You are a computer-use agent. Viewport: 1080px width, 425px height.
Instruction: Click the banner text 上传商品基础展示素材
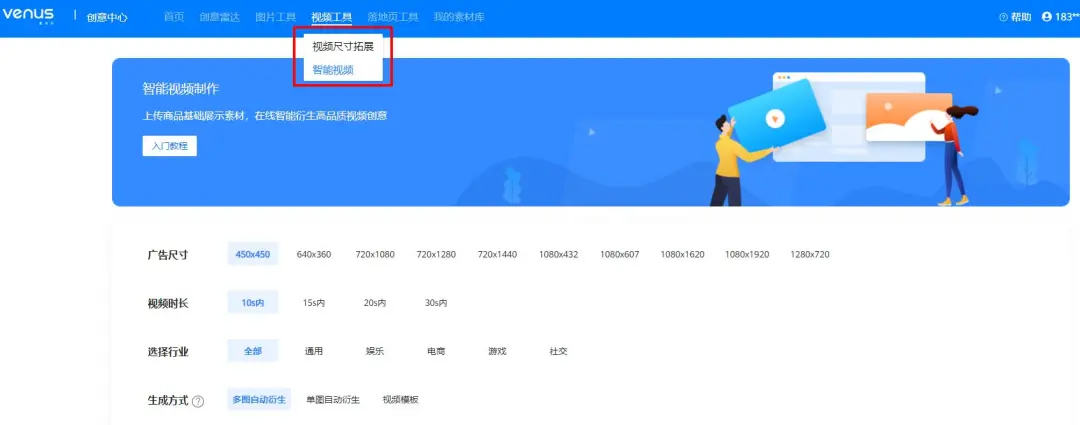(193, 116)
